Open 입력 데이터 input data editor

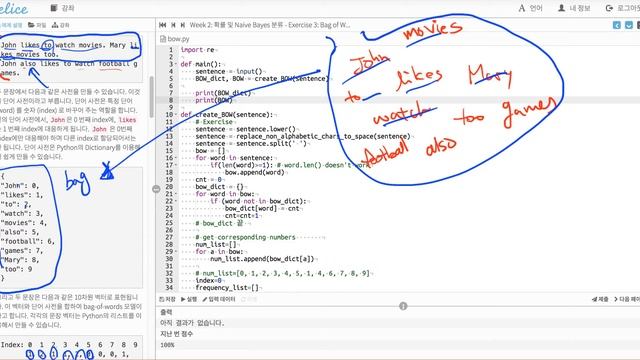(x=219, y=299)
